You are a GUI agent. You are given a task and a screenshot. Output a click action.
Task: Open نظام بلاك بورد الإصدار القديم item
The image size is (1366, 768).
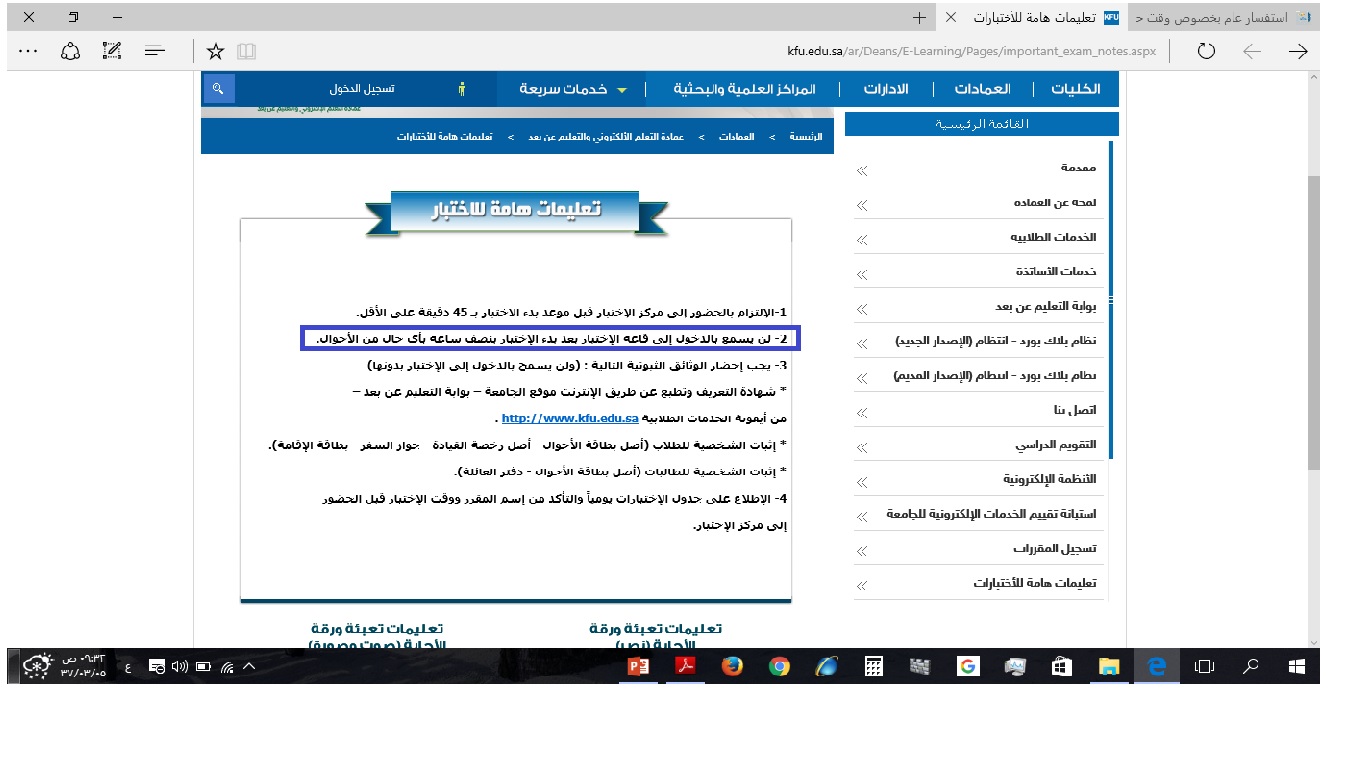[995, 376]
